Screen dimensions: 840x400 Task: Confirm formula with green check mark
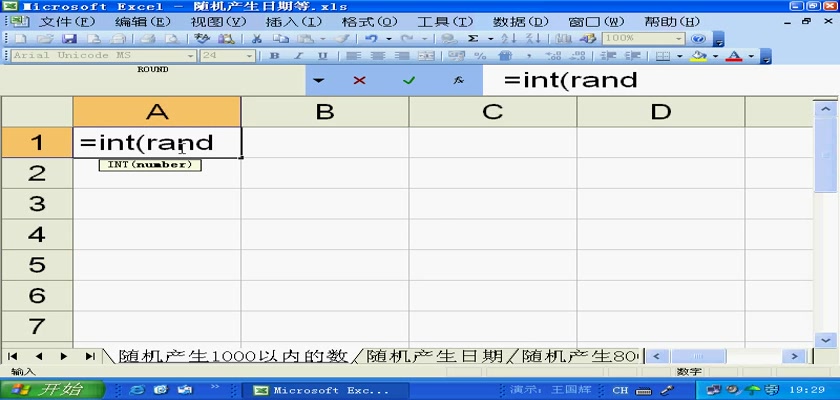click(408, 80)
